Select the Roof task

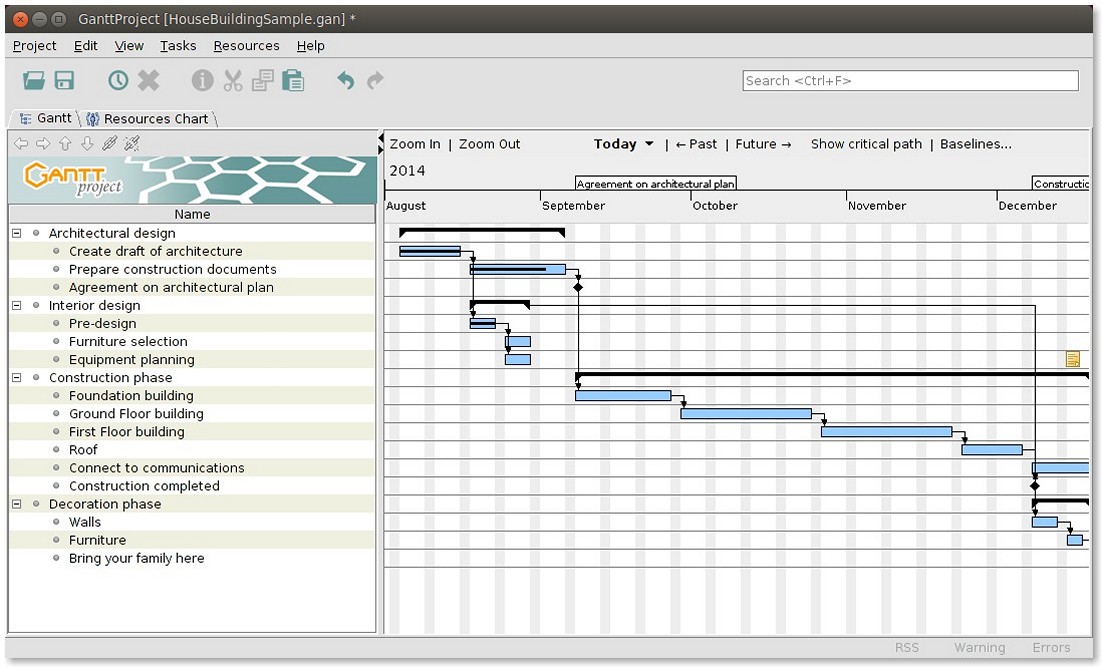click(x=83, y=450)
